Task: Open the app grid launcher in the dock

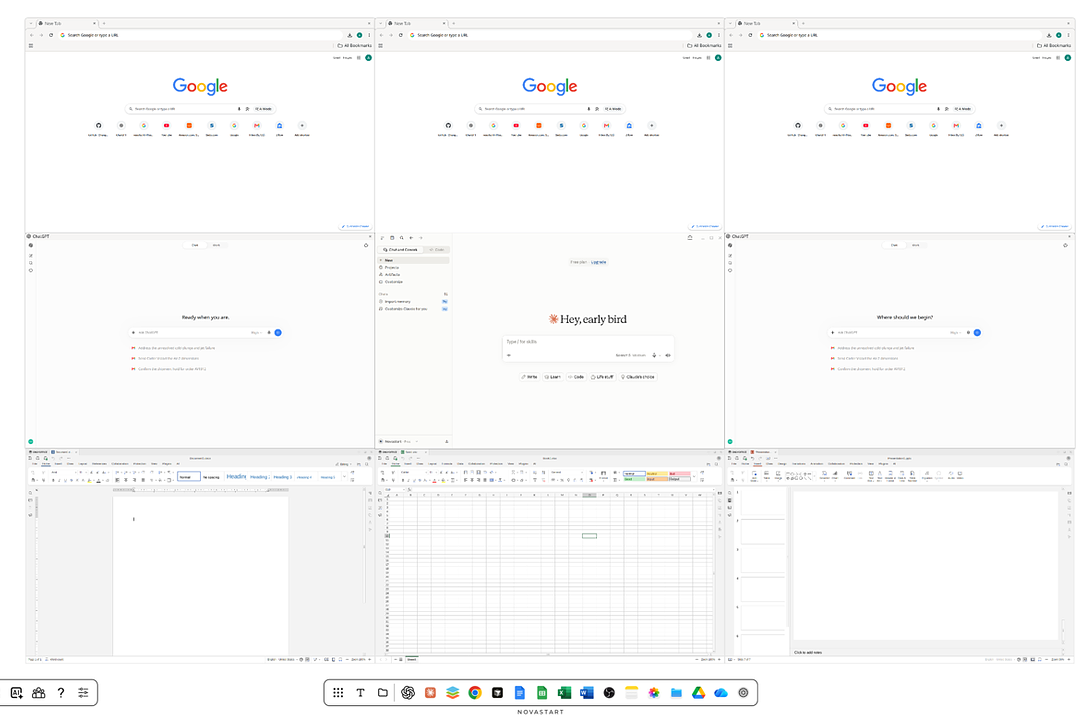Action: pos(338,692)
